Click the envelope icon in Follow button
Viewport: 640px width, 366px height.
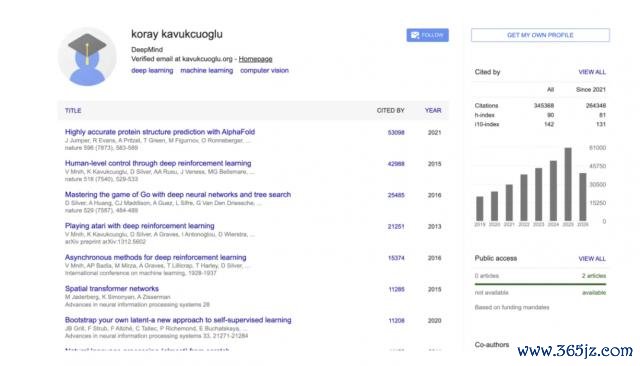click(415, 35)
